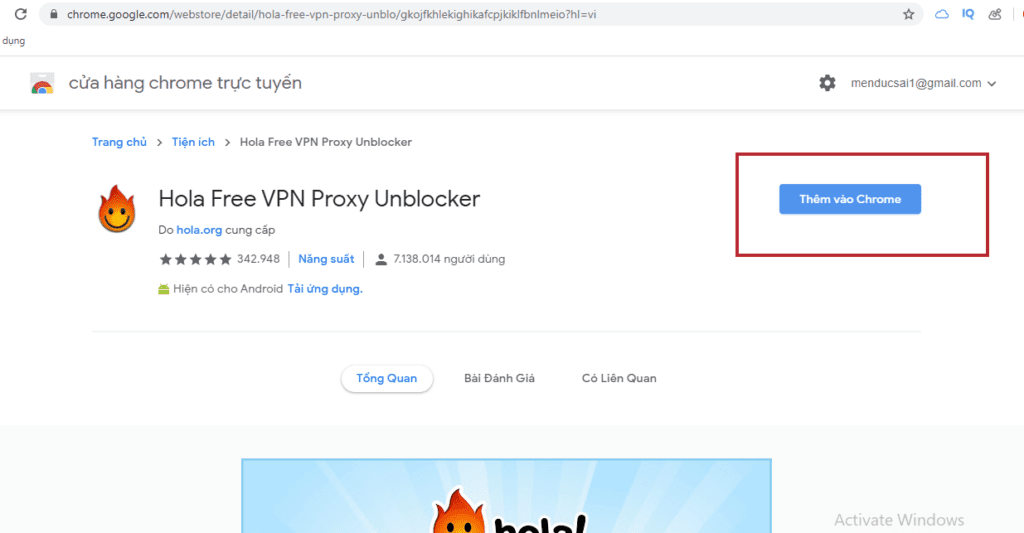
Task: Click the Chrome Web Store rainbow logo
Action: coord(42,84)
